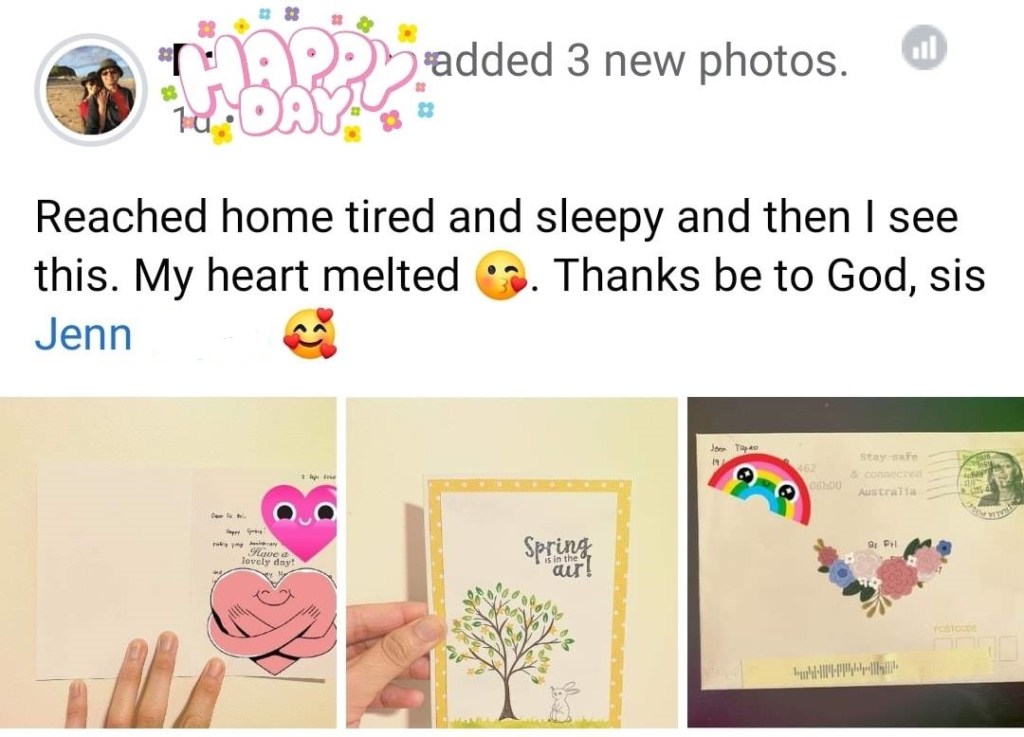Click the hugging heart sticker
This screenshot has width=1024, height=737.
coord(273,619)
